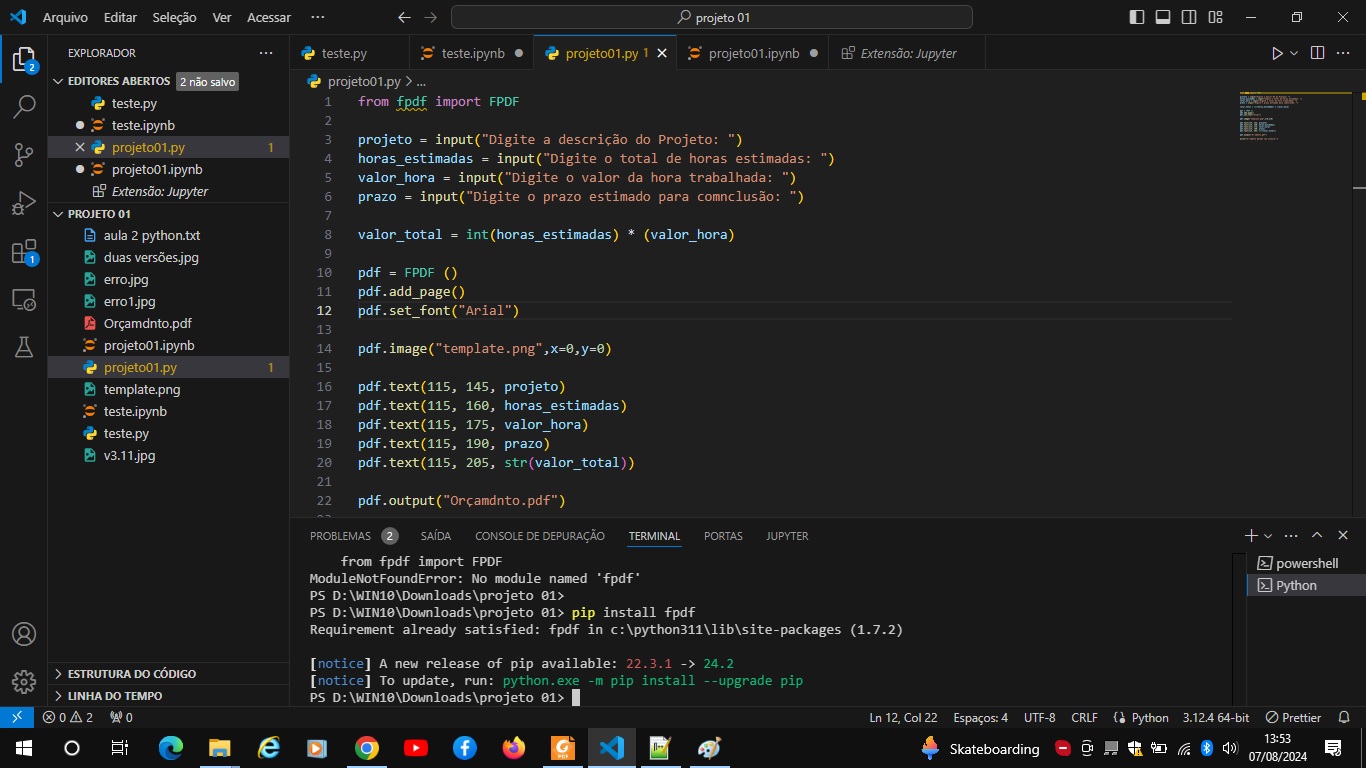Click the split editor icon
Screen dimensions: 1366x768
(1317, 53)
